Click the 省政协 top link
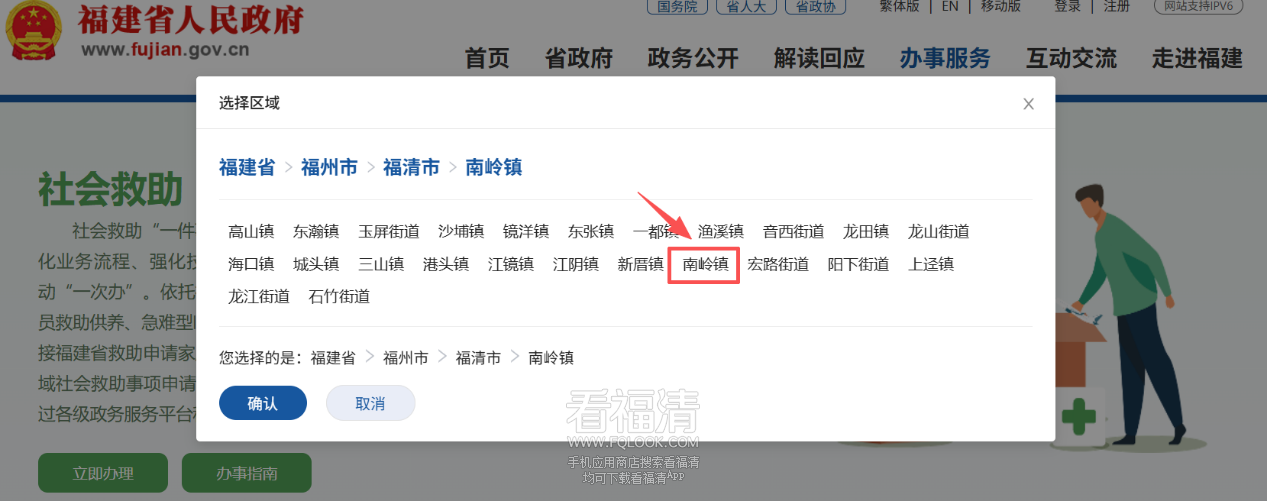 [x=814, y=6]
